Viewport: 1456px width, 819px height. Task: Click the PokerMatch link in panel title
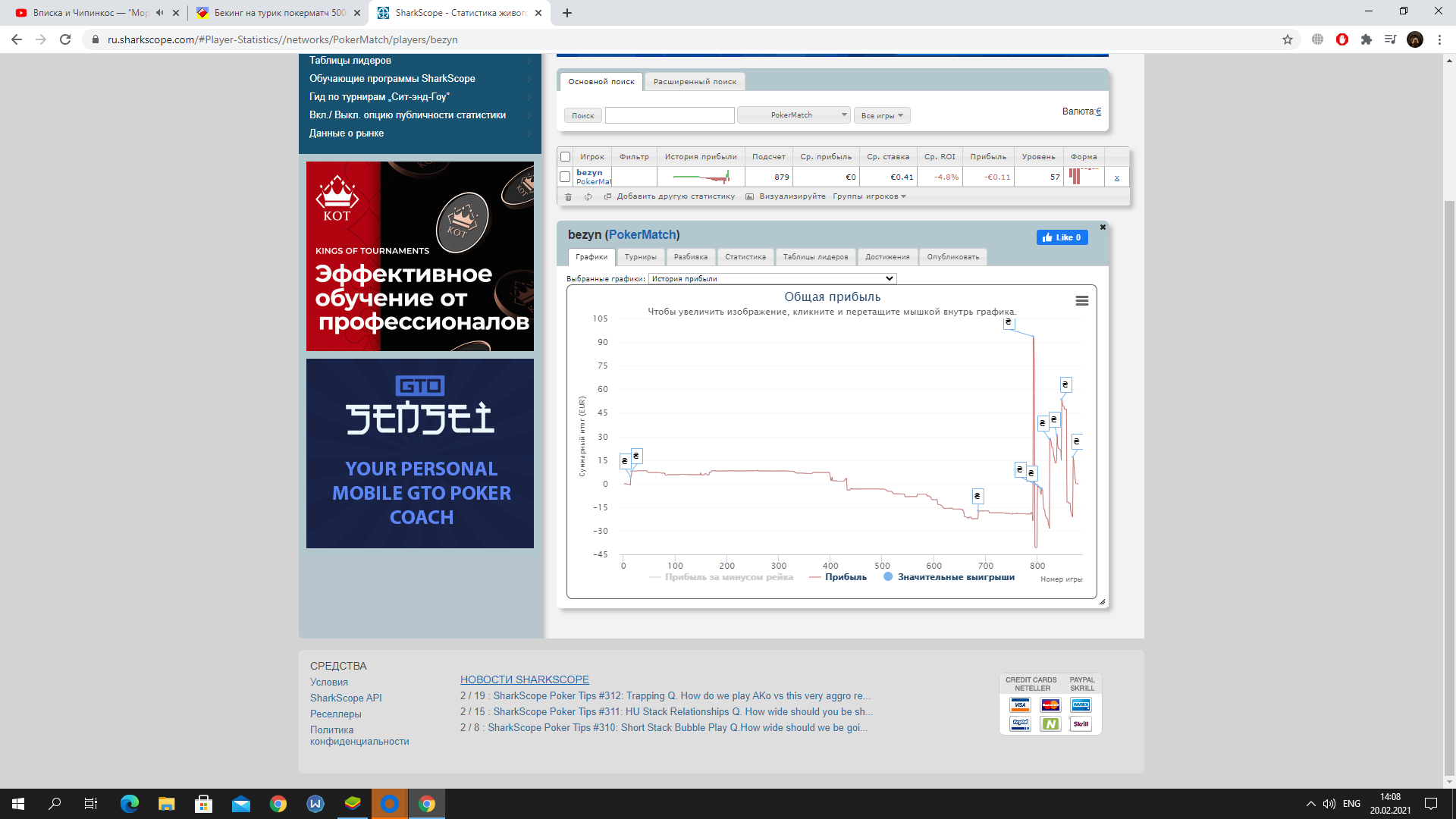tap(642, 235)
